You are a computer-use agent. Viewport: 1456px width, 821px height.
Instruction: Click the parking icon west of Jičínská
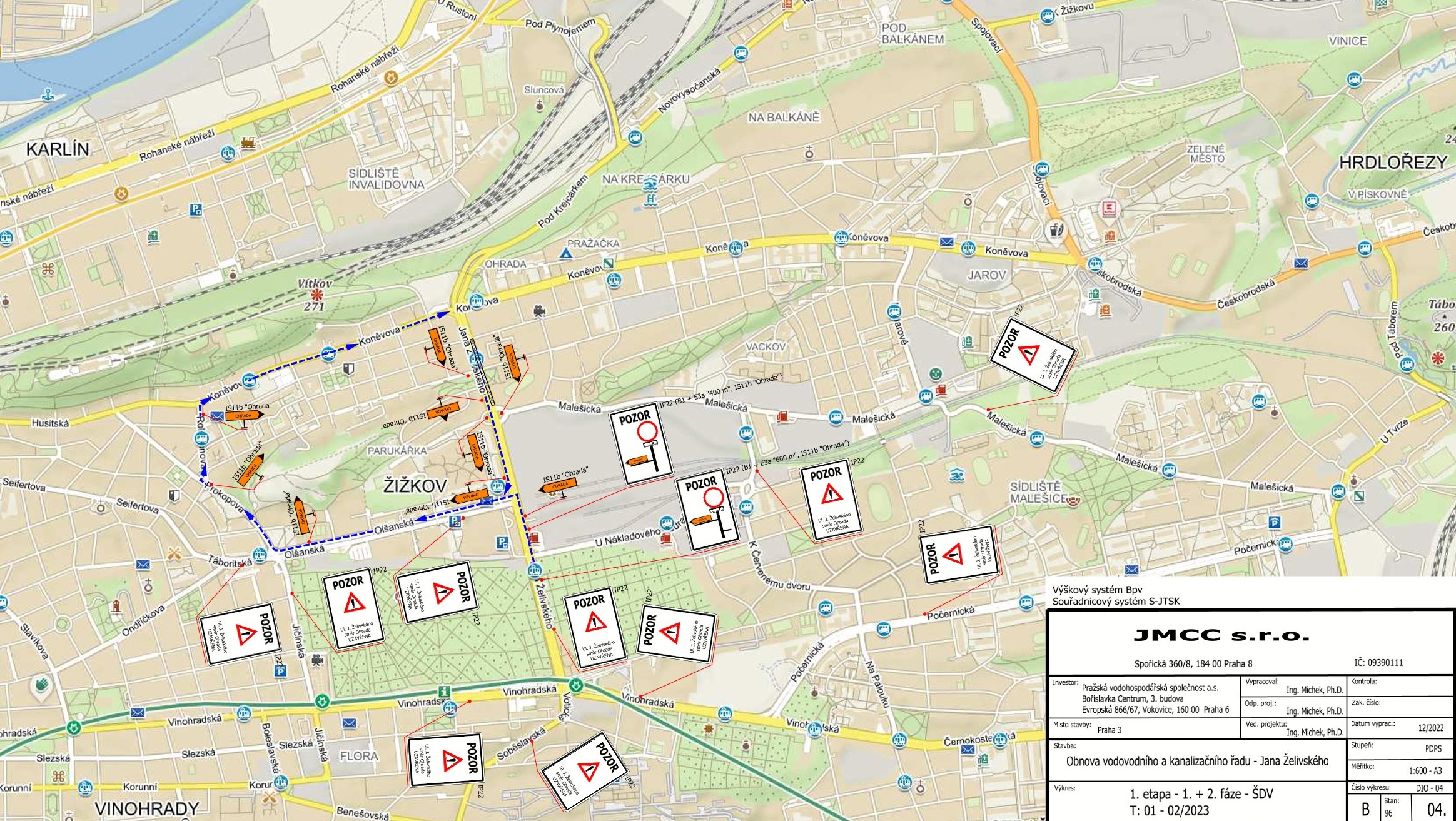coord(281,671)
